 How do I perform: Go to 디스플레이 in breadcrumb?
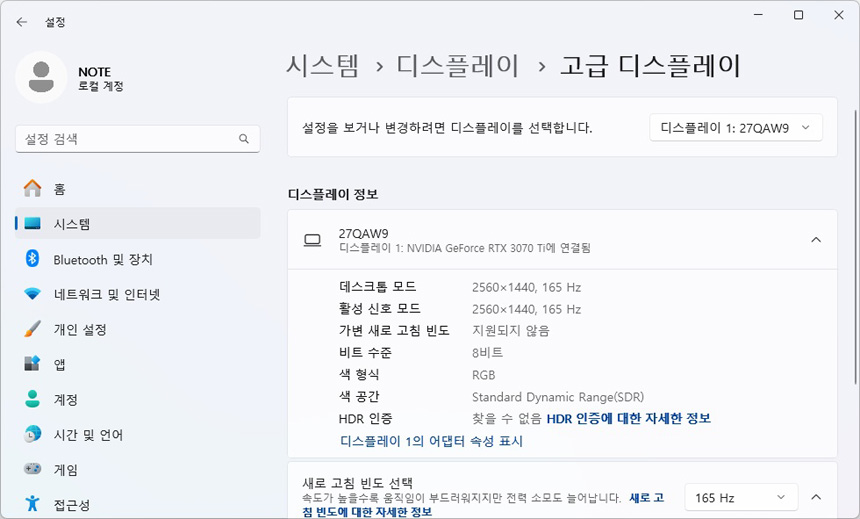pos(458,66)
